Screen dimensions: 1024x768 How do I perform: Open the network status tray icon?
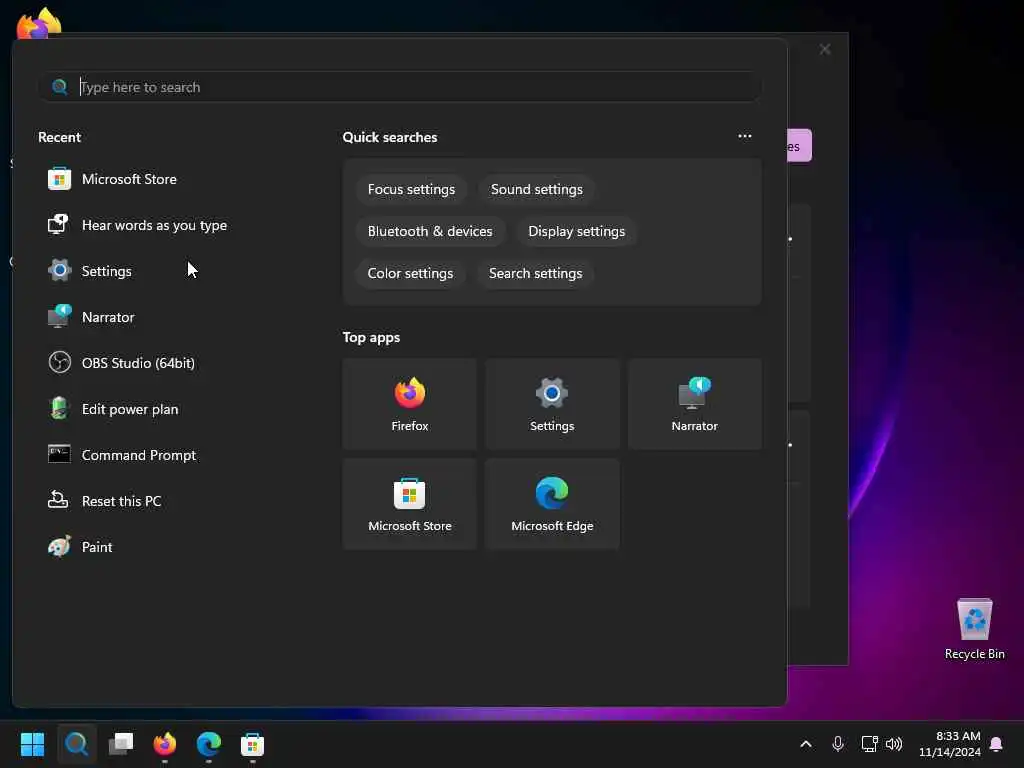(x=869, y=744)
